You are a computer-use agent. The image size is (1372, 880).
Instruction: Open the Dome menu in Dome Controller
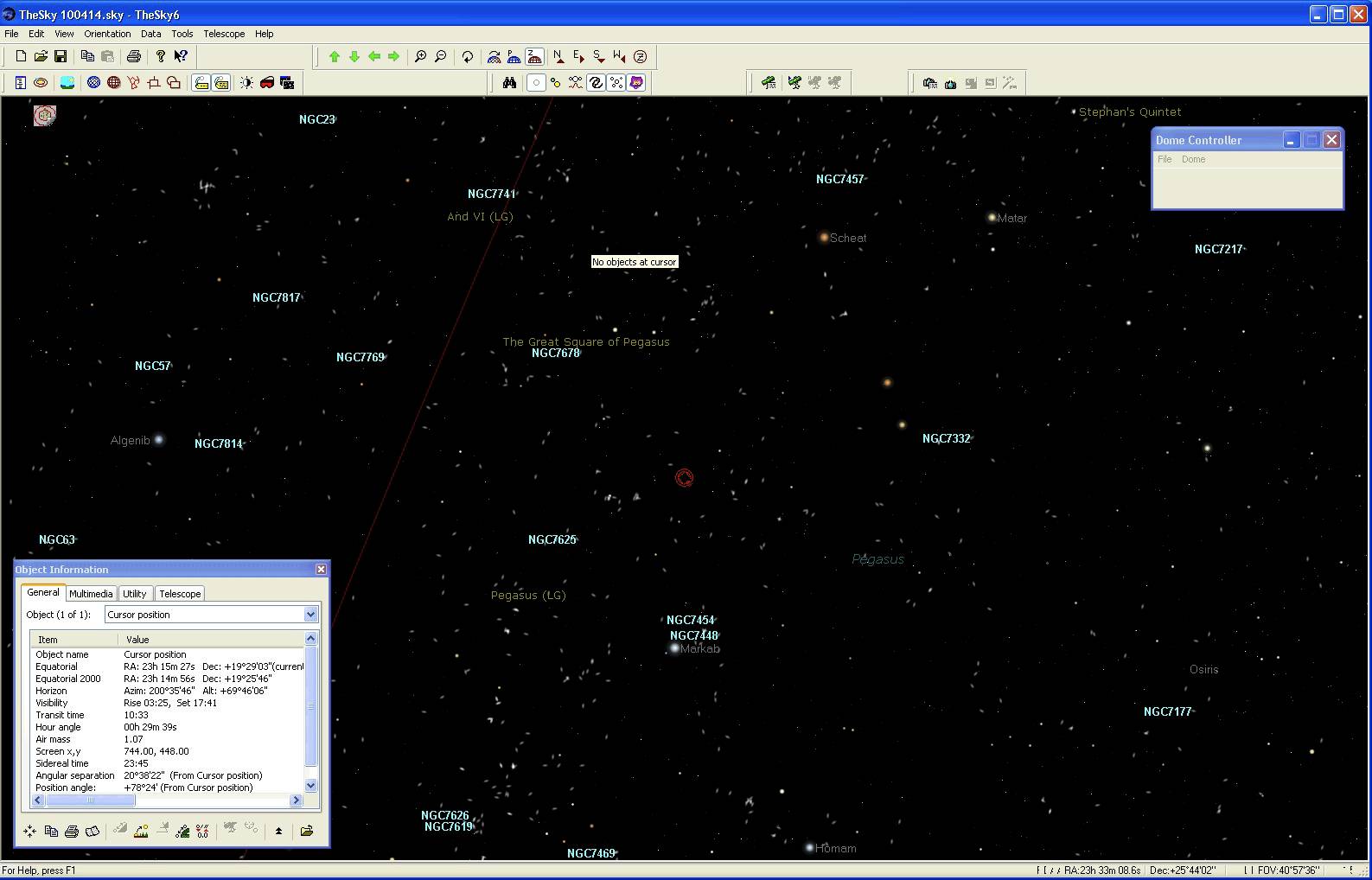(x=1193, y=159)
